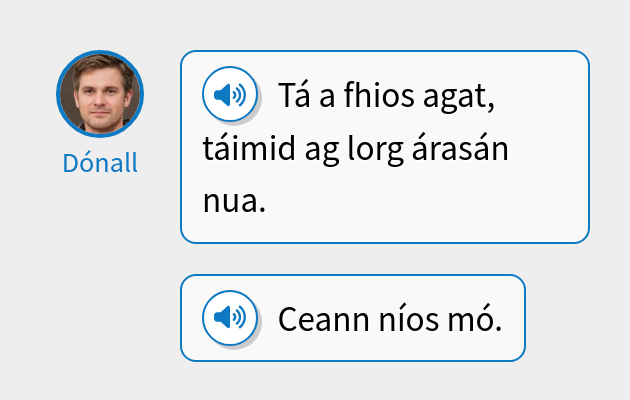Click the speaker name Dónall
This screenshot has width=630, height=400.
pyautogui.click(x=100, y=163)
